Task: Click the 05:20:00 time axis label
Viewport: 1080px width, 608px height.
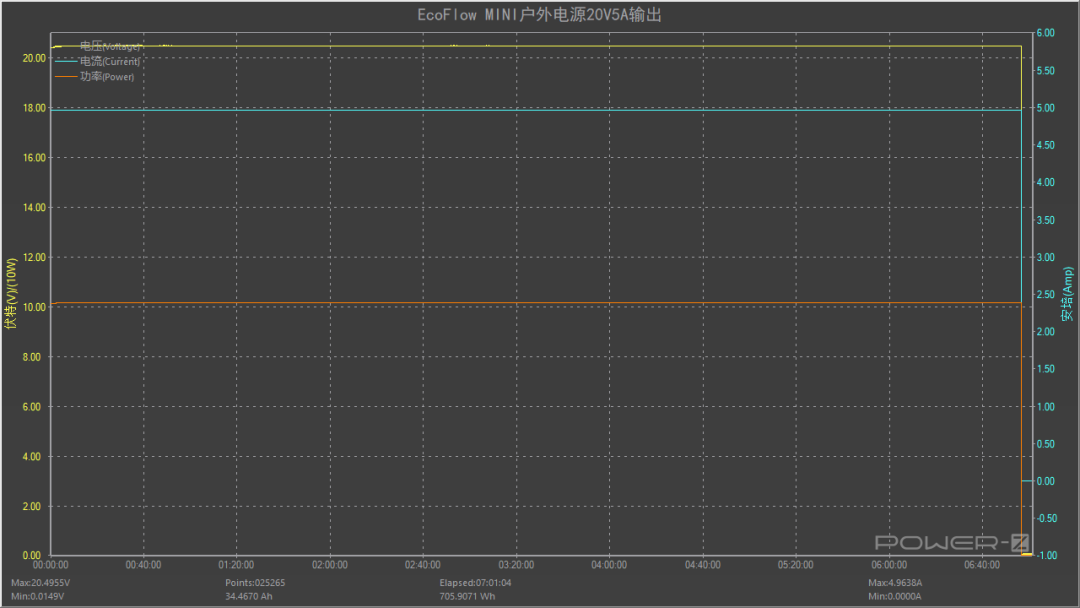Action: pos(796,565)
